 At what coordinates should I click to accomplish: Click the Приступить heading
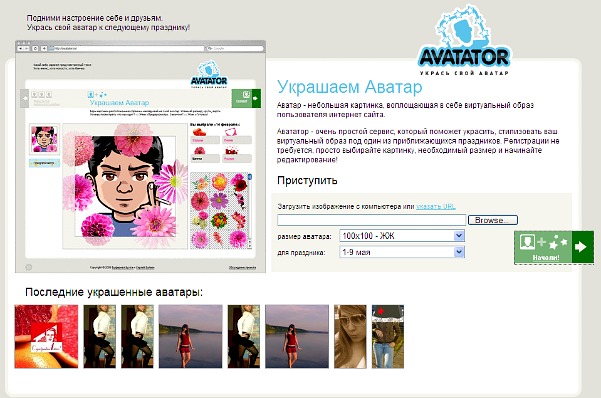click(307, 180)
